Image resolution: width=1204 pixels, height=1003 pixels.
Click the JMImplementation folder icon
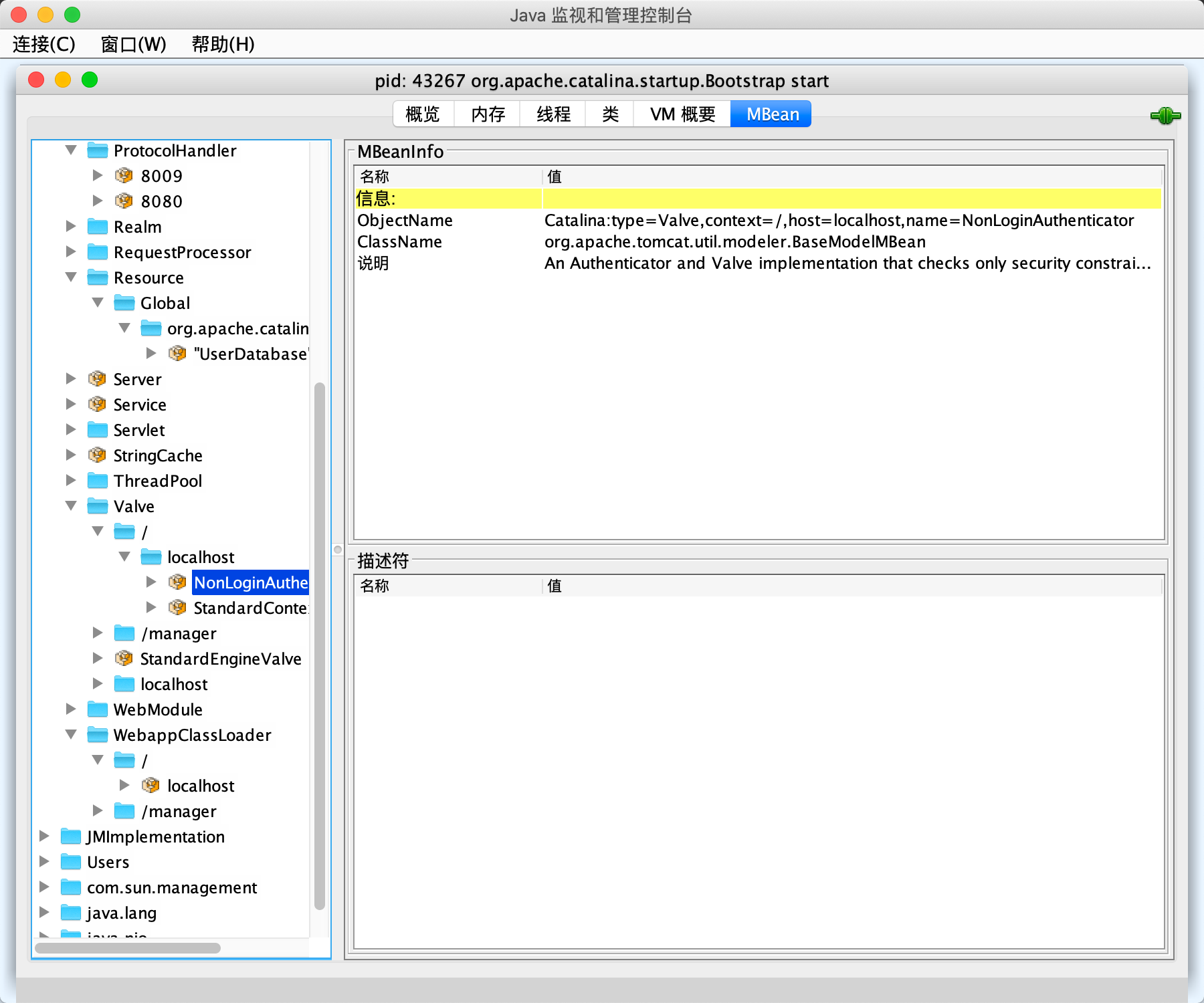tap(71, 837)
